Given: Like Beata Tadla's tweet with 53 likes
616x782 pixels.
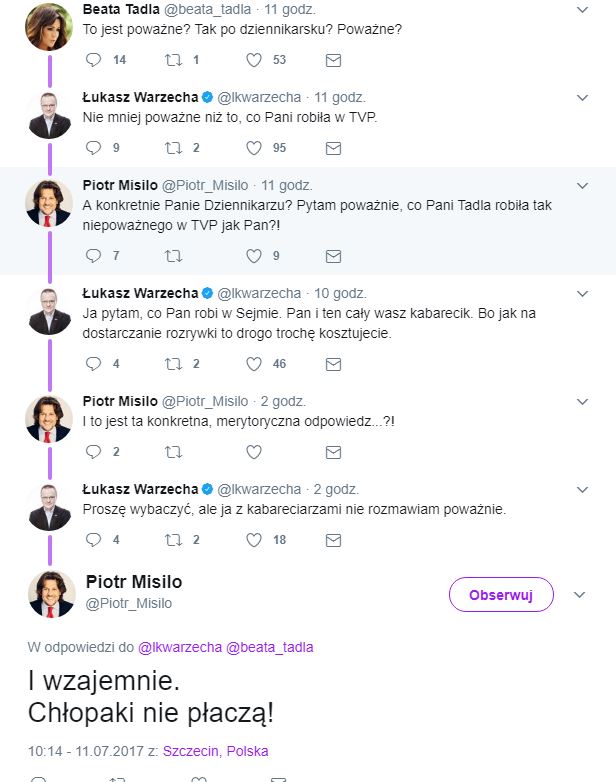Looking at the screenshot, I should (x=254, y=60).
